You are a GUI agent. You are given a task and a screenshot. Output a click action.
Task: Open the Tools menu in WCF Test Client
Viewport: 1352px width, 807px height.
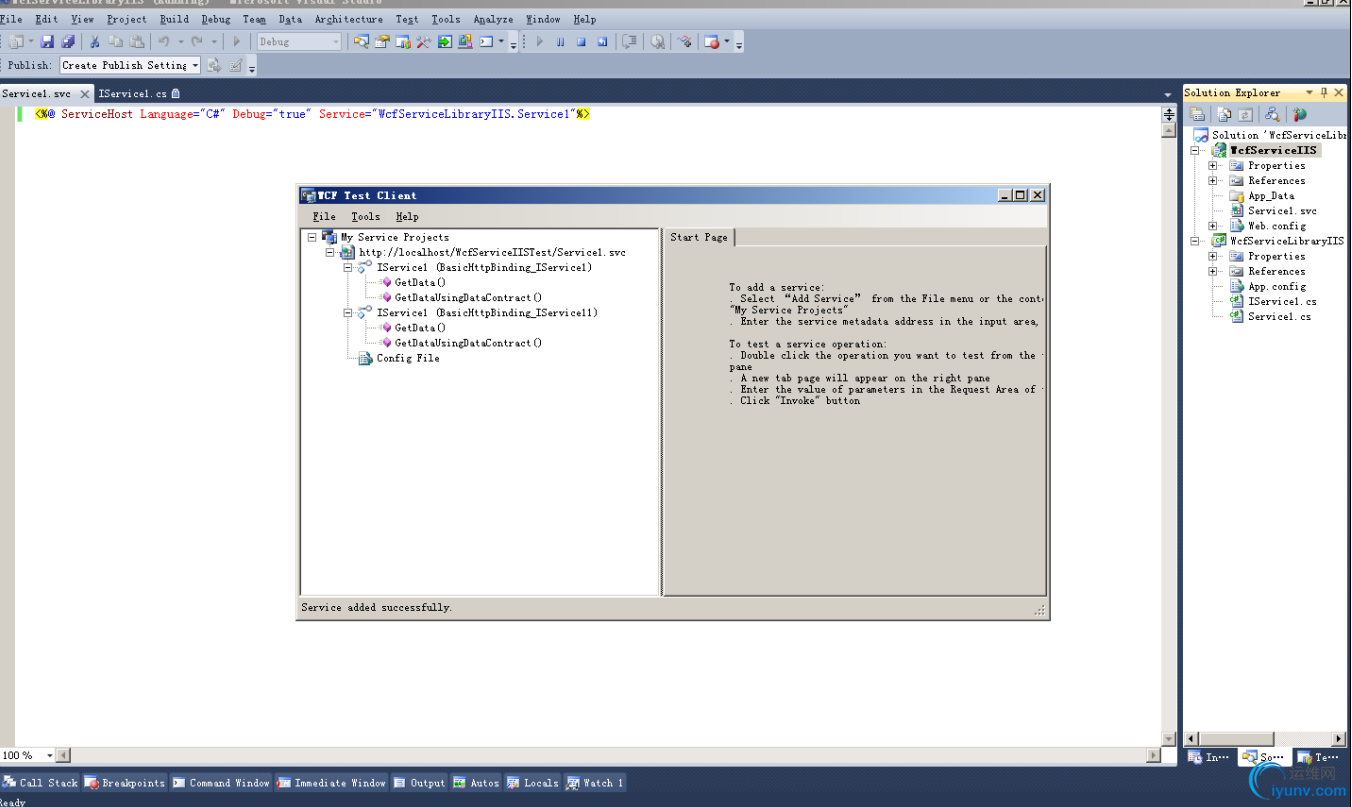(x=365, y=216)
